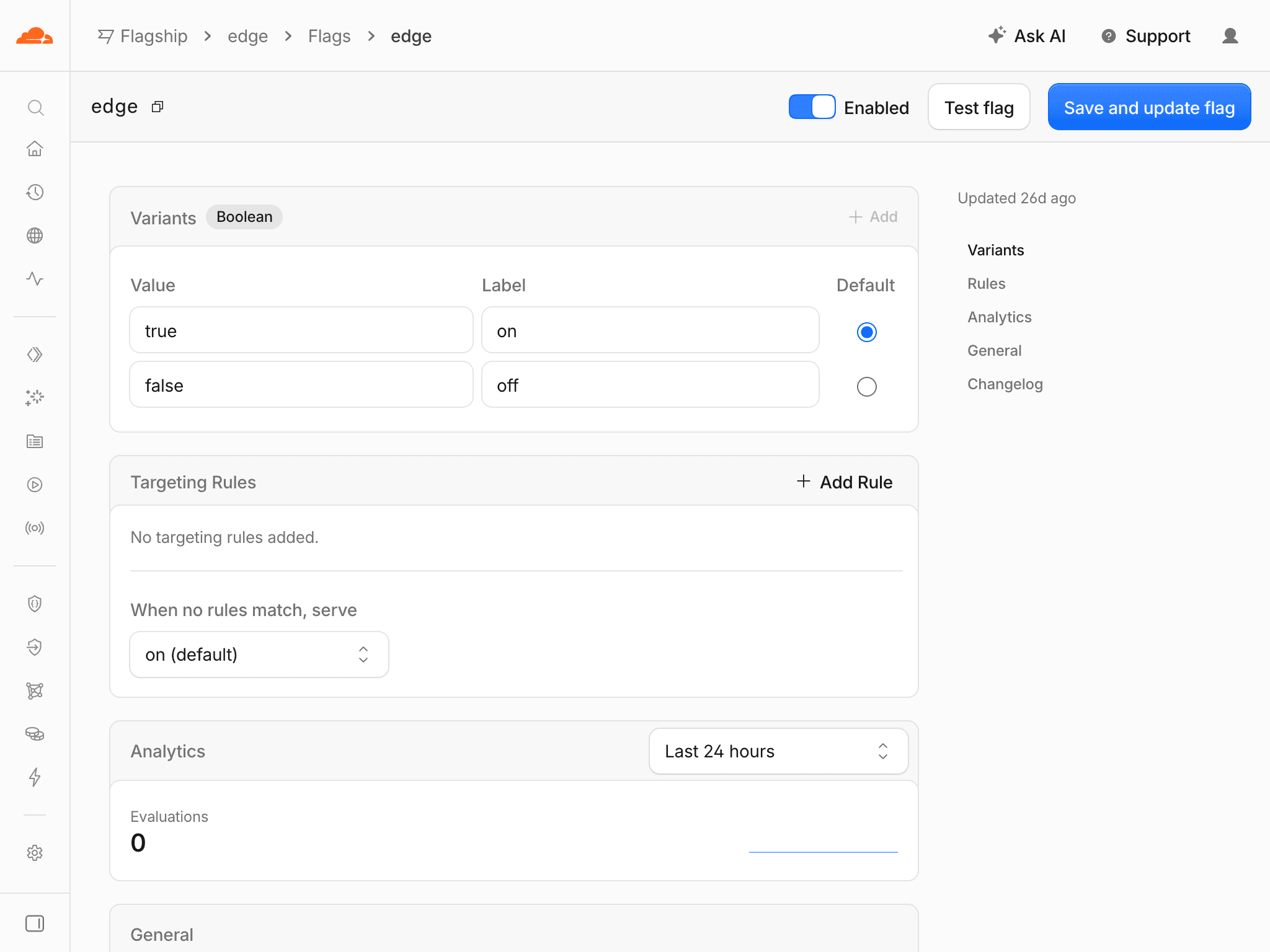The height and width of the screenshot is (952, 1270).
Task: Jump to Analytics in side navigation
Action: [999, 317]
